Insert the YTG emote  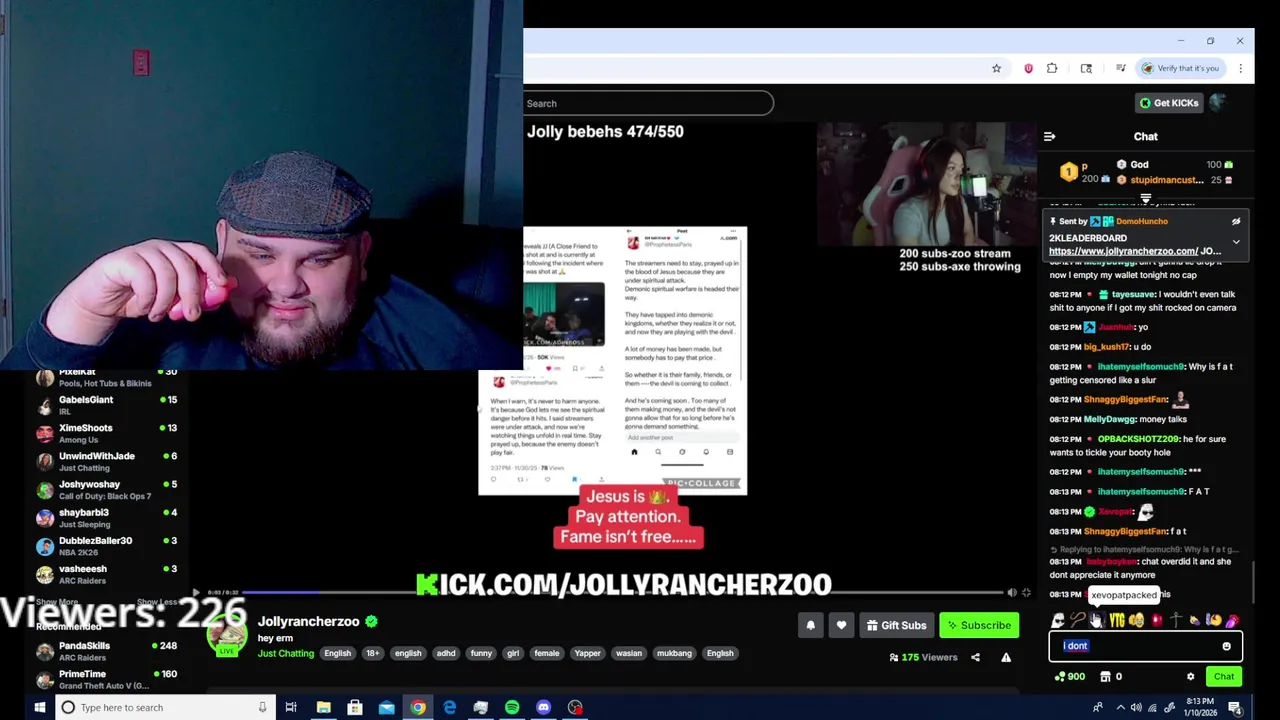(x=1117, y=621)
